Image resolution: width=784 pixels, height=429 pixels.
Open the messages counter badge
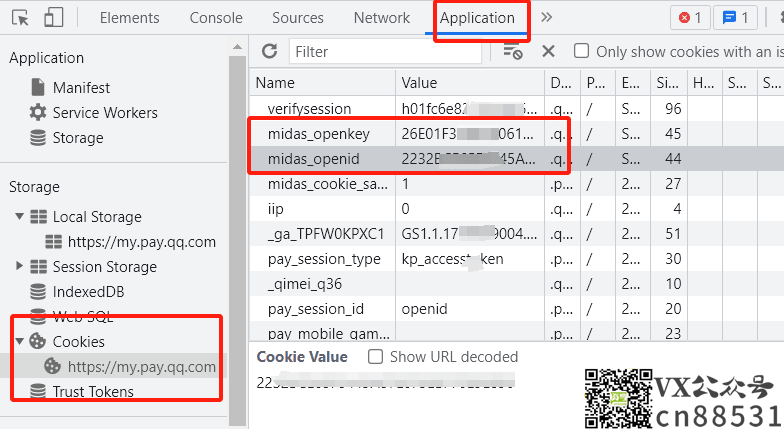point(737,17)
